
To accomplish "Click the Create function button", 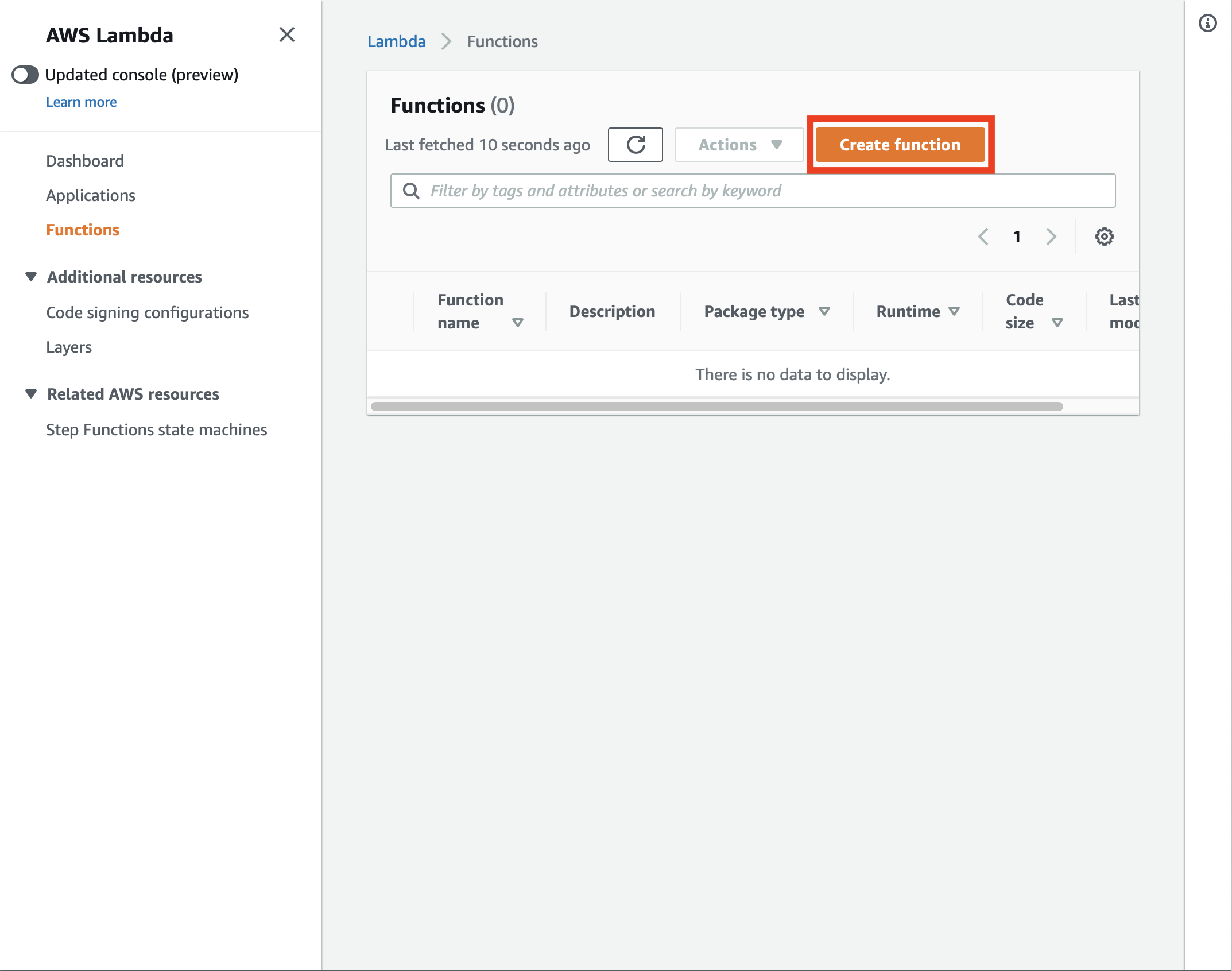I will tap(900, 145).
